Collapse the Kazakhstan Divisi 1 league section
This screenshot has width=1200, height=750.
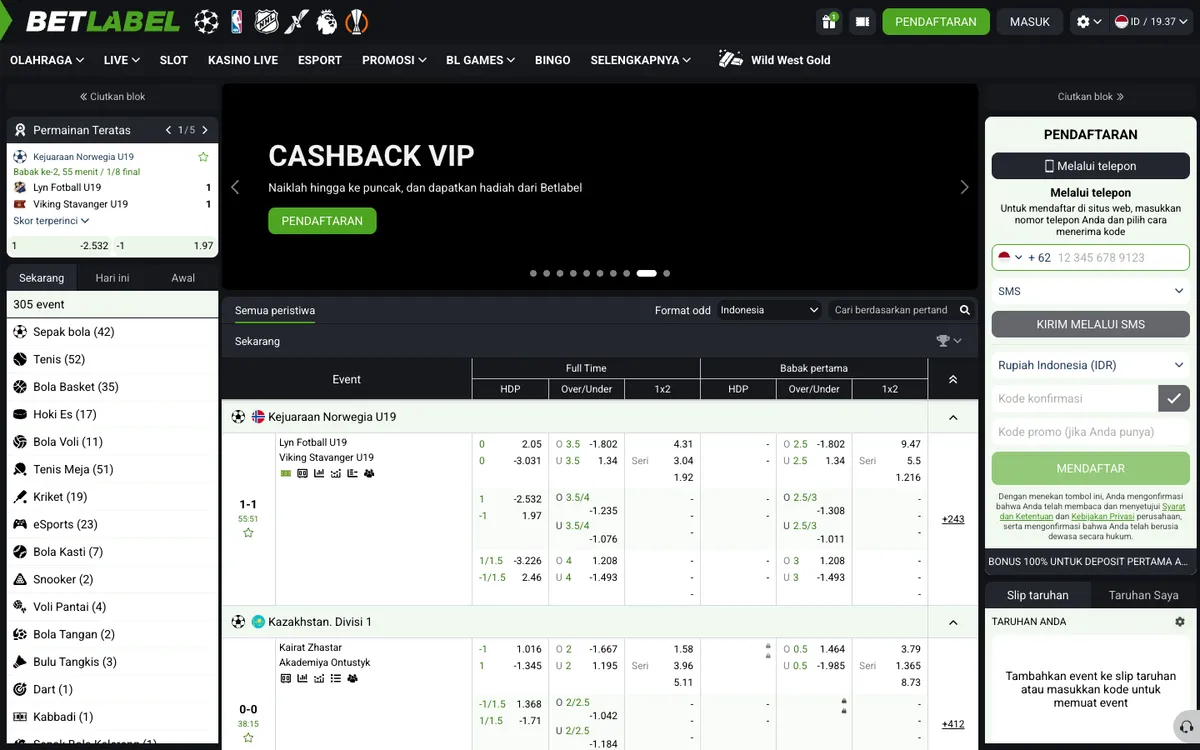(953, 622)
